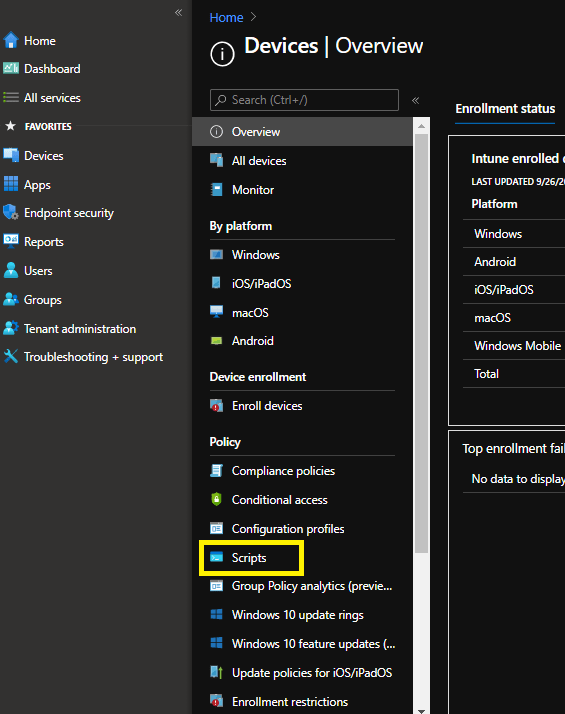Click the 'No data to display' text
Viewport: 565px width, 714px height.
point(518,479)
